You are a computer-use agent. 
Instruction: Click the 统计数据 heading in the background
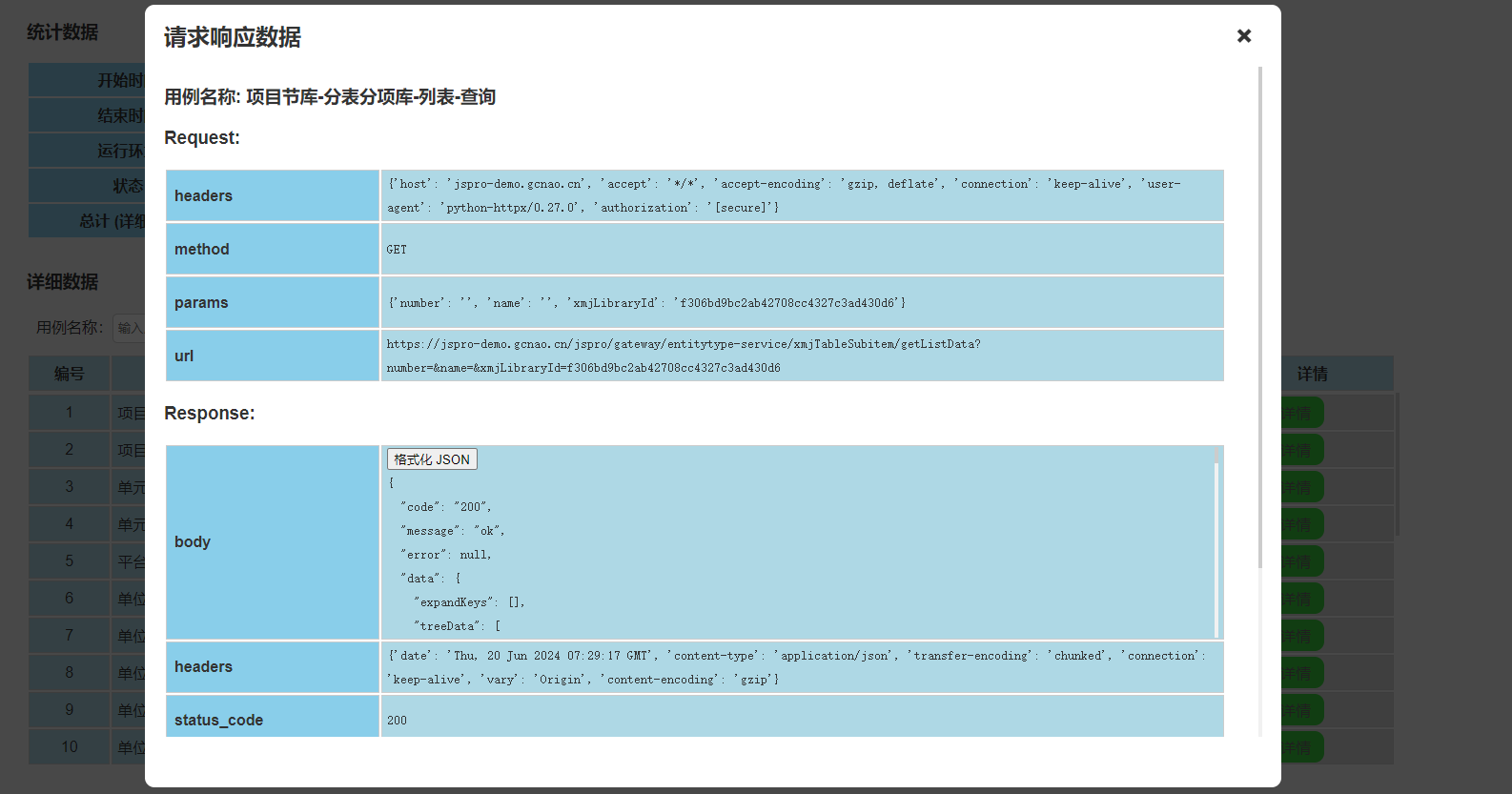pos(62,32)
